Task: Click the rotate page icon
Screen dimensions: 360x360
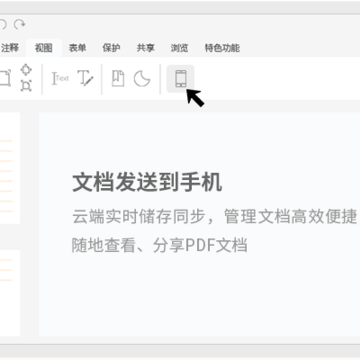Action: tap(5, 78)
